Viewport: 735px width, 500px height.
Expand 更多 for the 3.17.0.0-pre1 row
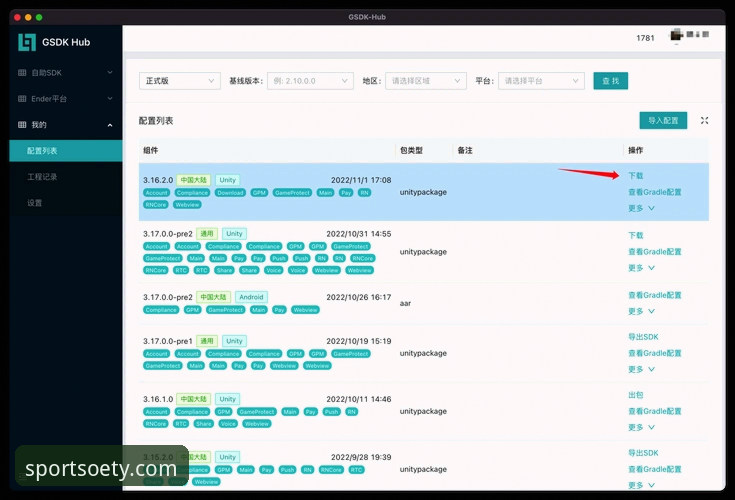(641, 369)
